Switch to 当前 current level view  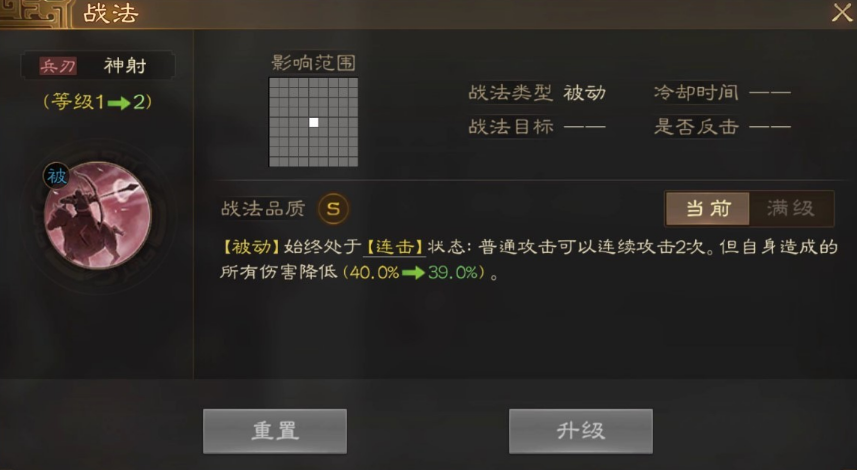[708, 208]
